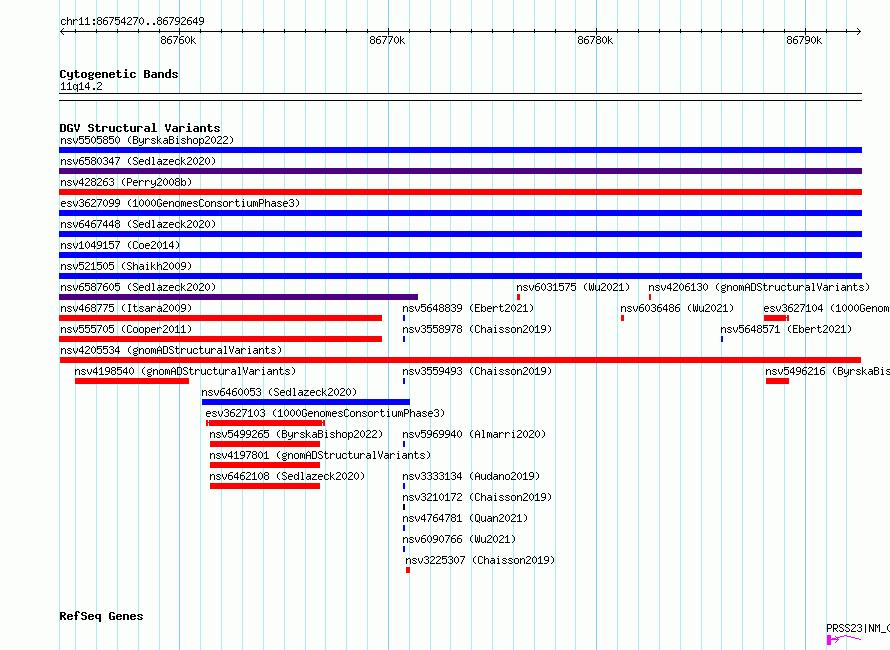Click the nsv5969940 small blue marker
Image resolution: width=890 pixels, height=650 pixels.
(x=404, y=444)
